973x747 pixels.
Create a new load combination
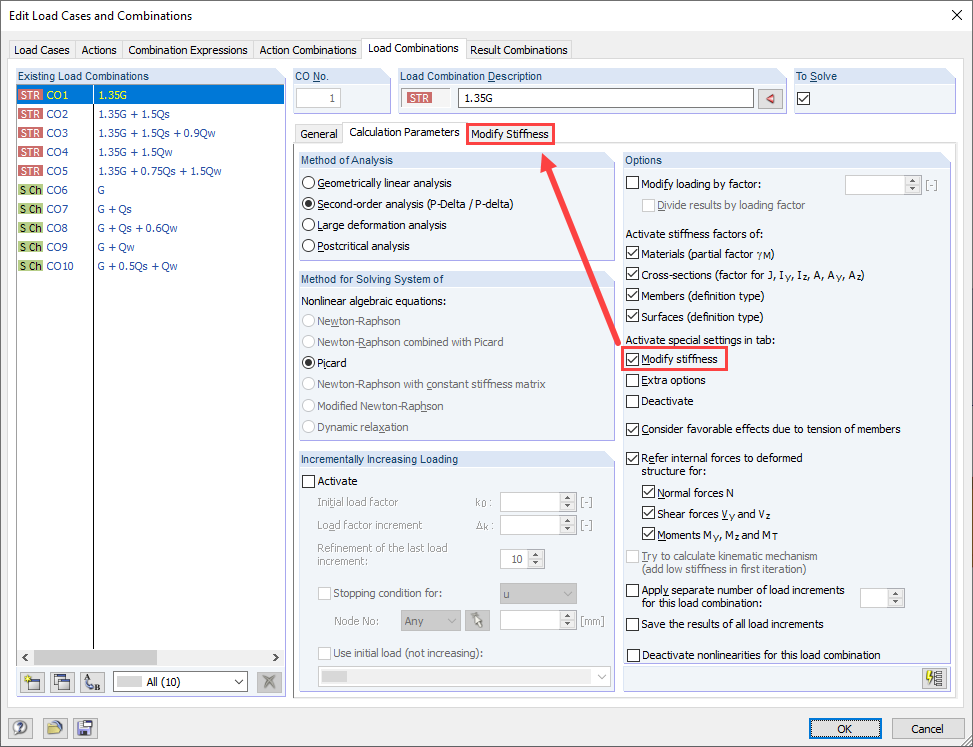point(32,681)
